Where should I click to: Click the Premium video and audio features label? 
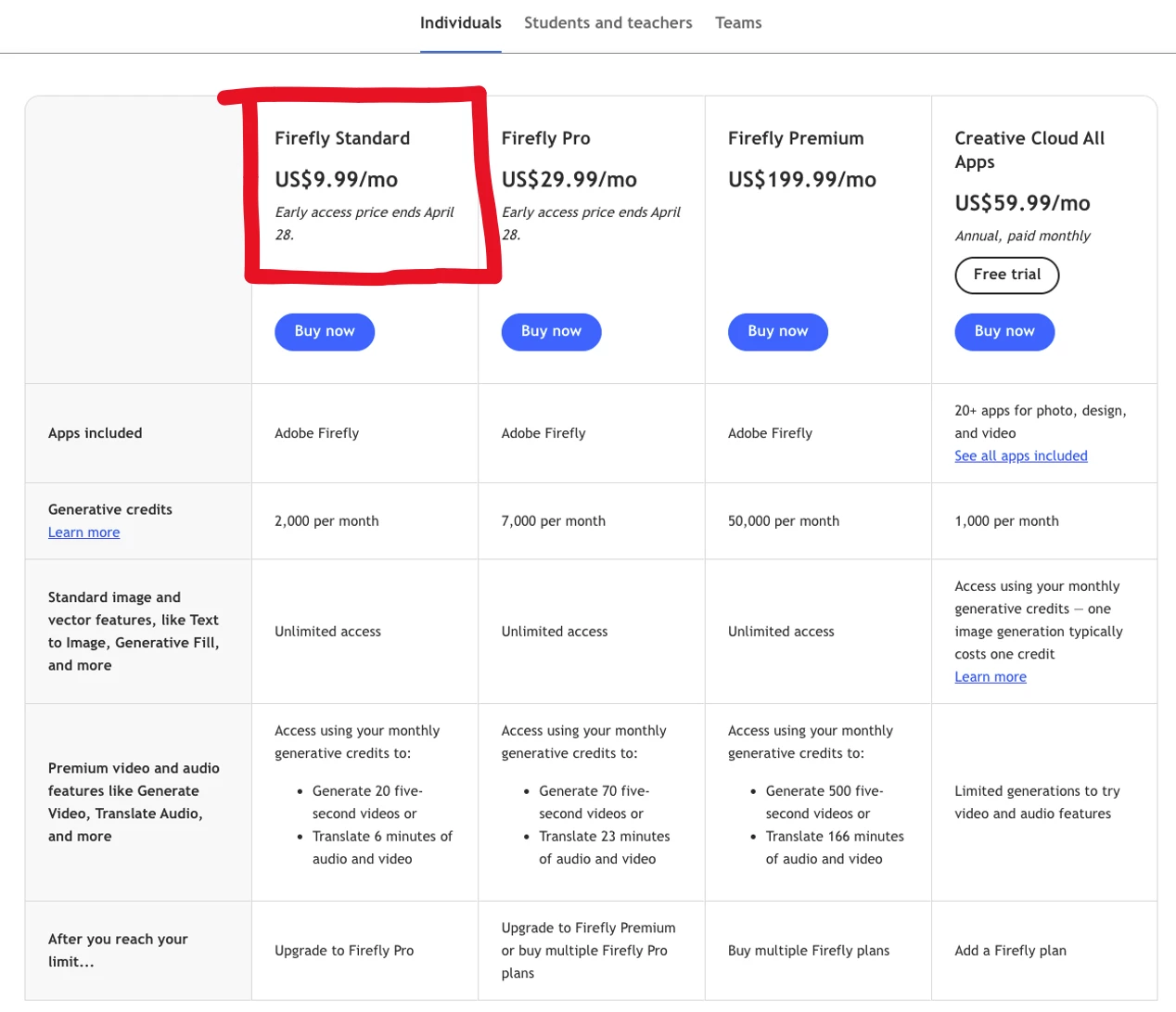point(134,802)
